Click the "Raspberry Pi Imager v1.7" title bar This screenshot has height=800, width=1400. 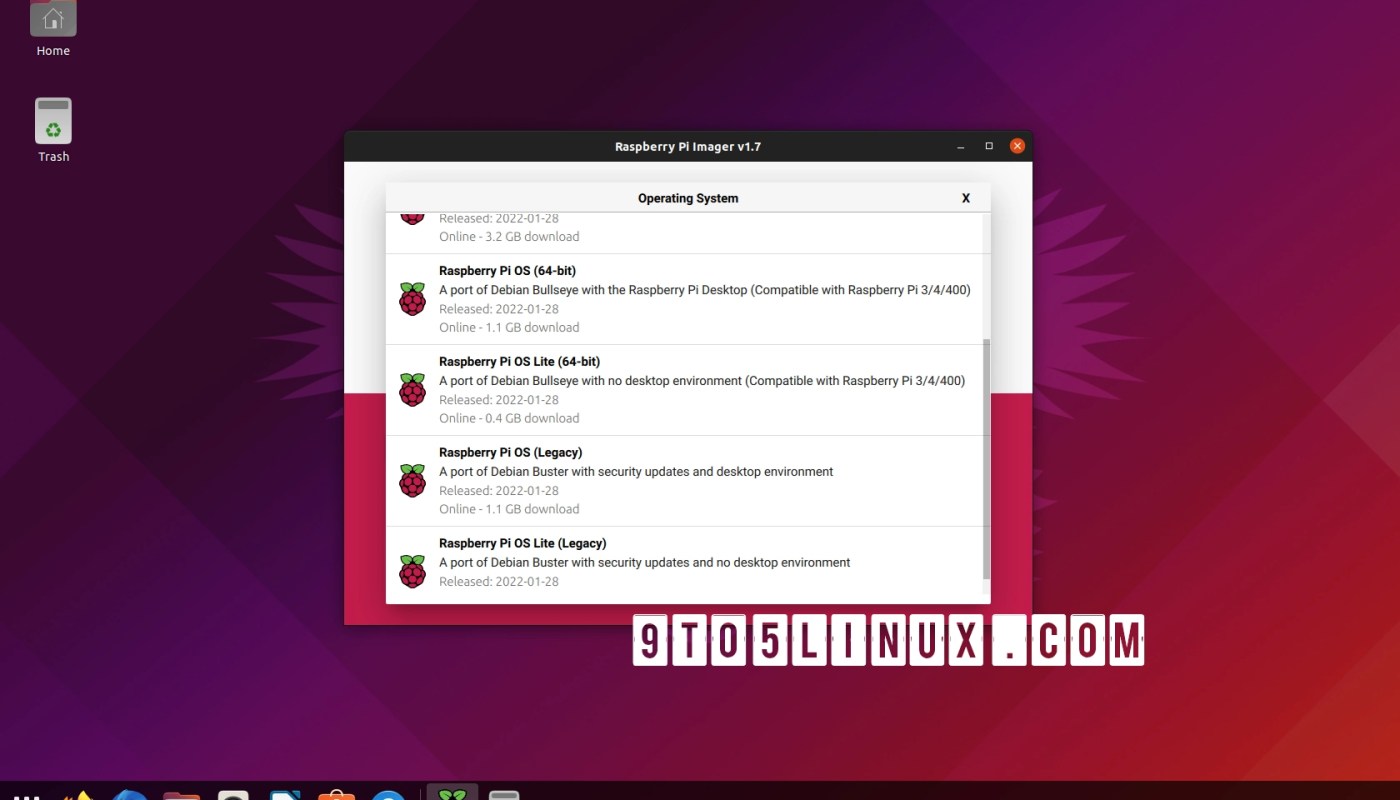tap(688, 147)
